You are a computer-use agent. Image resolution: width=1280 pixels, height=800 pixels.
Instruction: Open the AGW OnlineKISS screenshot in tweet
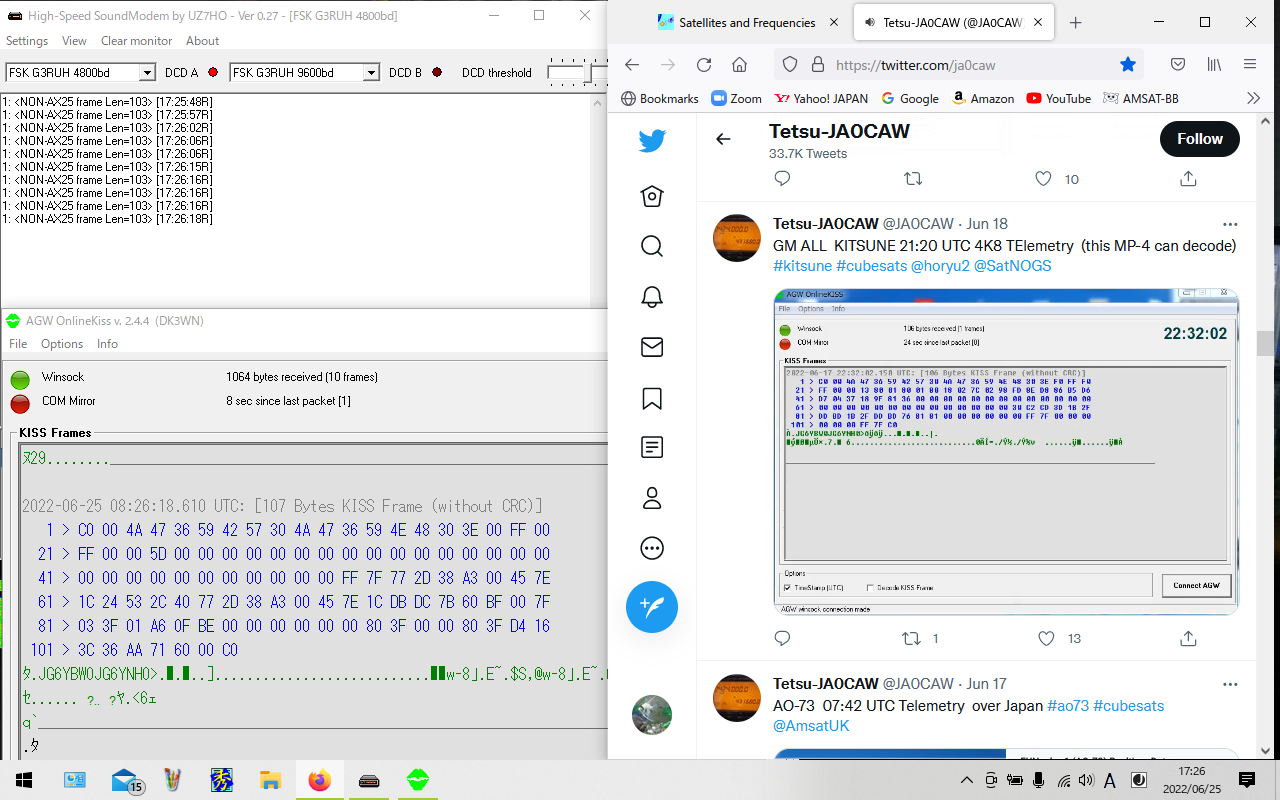(x=1006, y=451)
